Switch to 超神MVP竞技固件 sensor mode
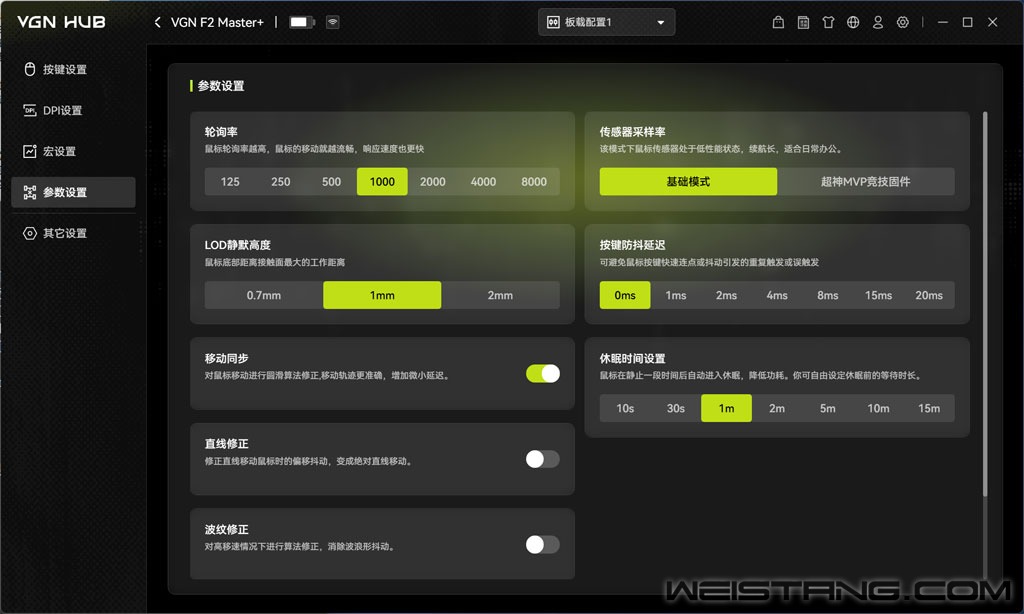This screenshot has width=1024, height=614. coord(865,182)
